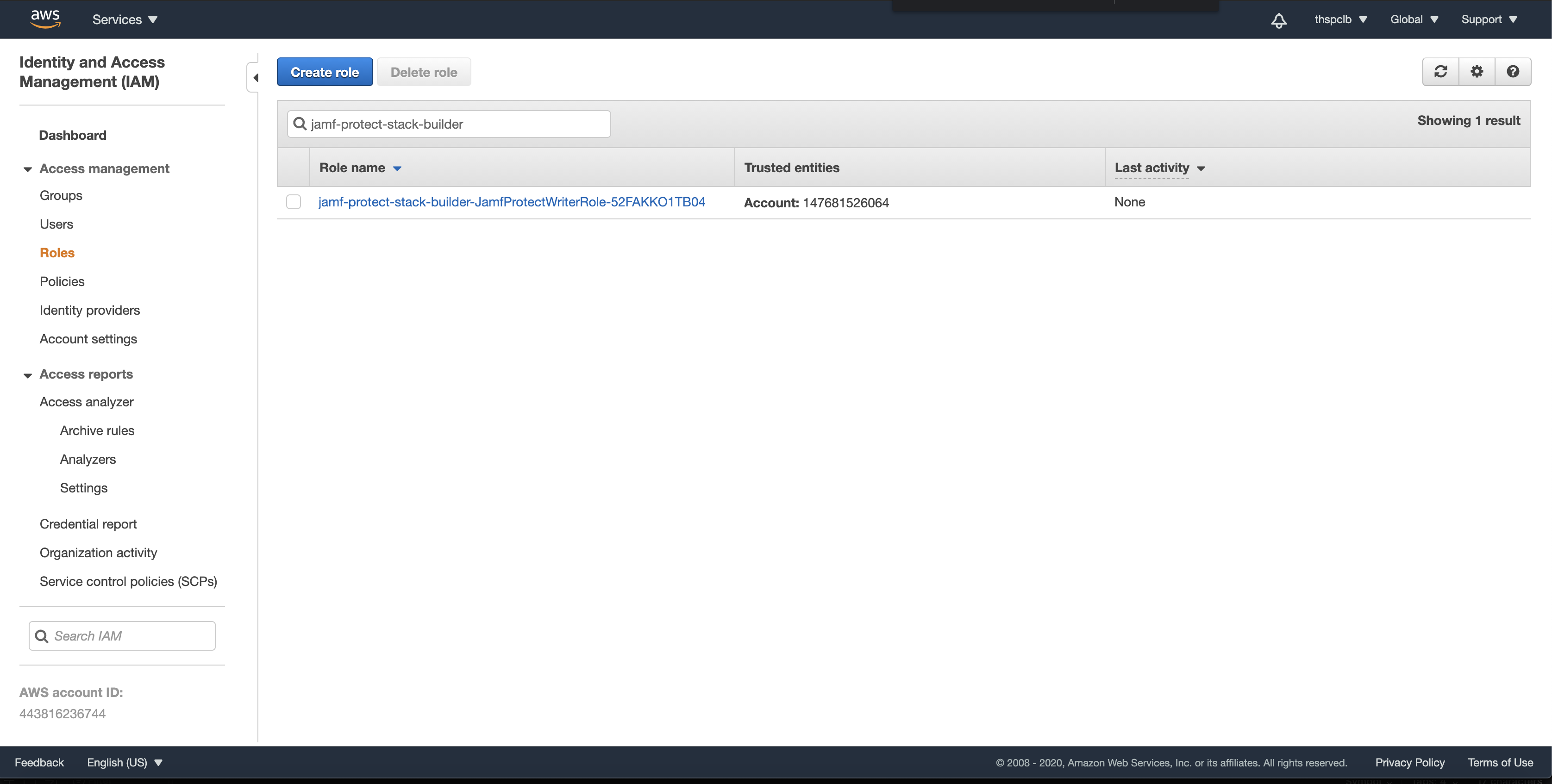This screenshot has height=784, width=1552.
Task: Collapse the Access management section
Action: click(x=28, y=169)
